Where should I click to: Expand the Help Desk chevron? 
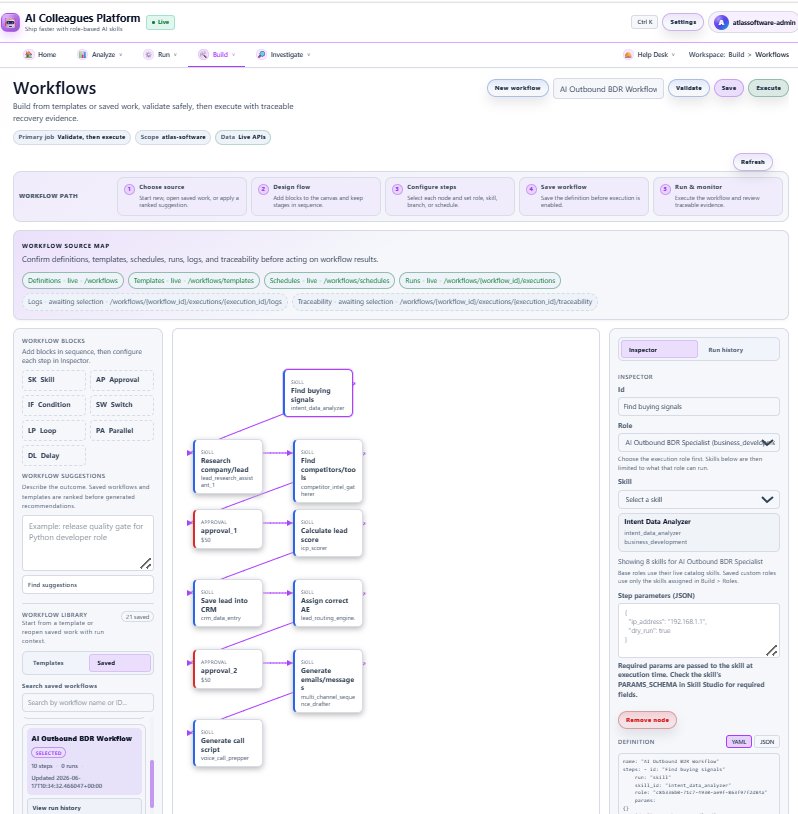pos(673,55)
